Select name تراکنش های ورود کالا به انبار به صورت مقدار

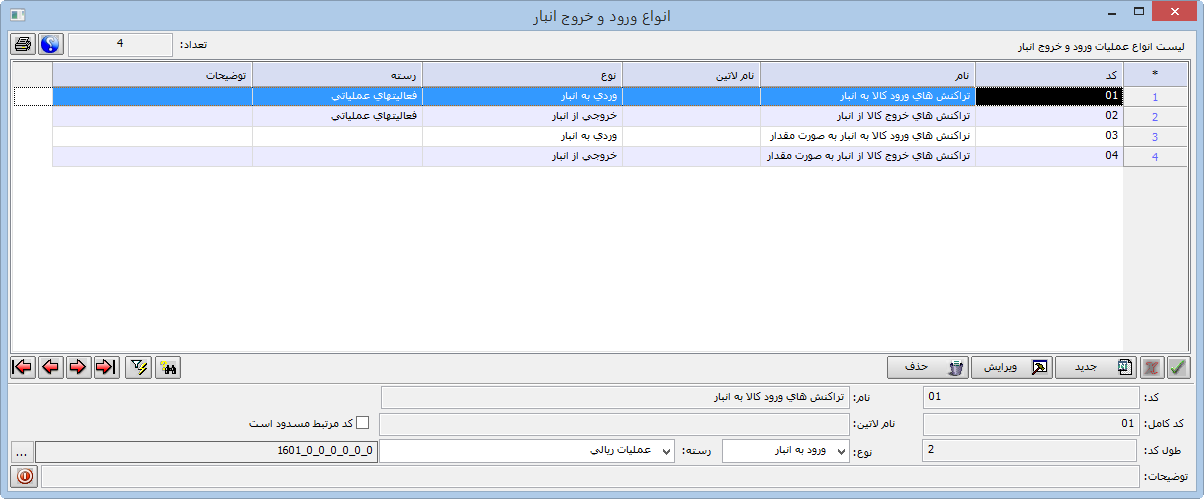868,136
